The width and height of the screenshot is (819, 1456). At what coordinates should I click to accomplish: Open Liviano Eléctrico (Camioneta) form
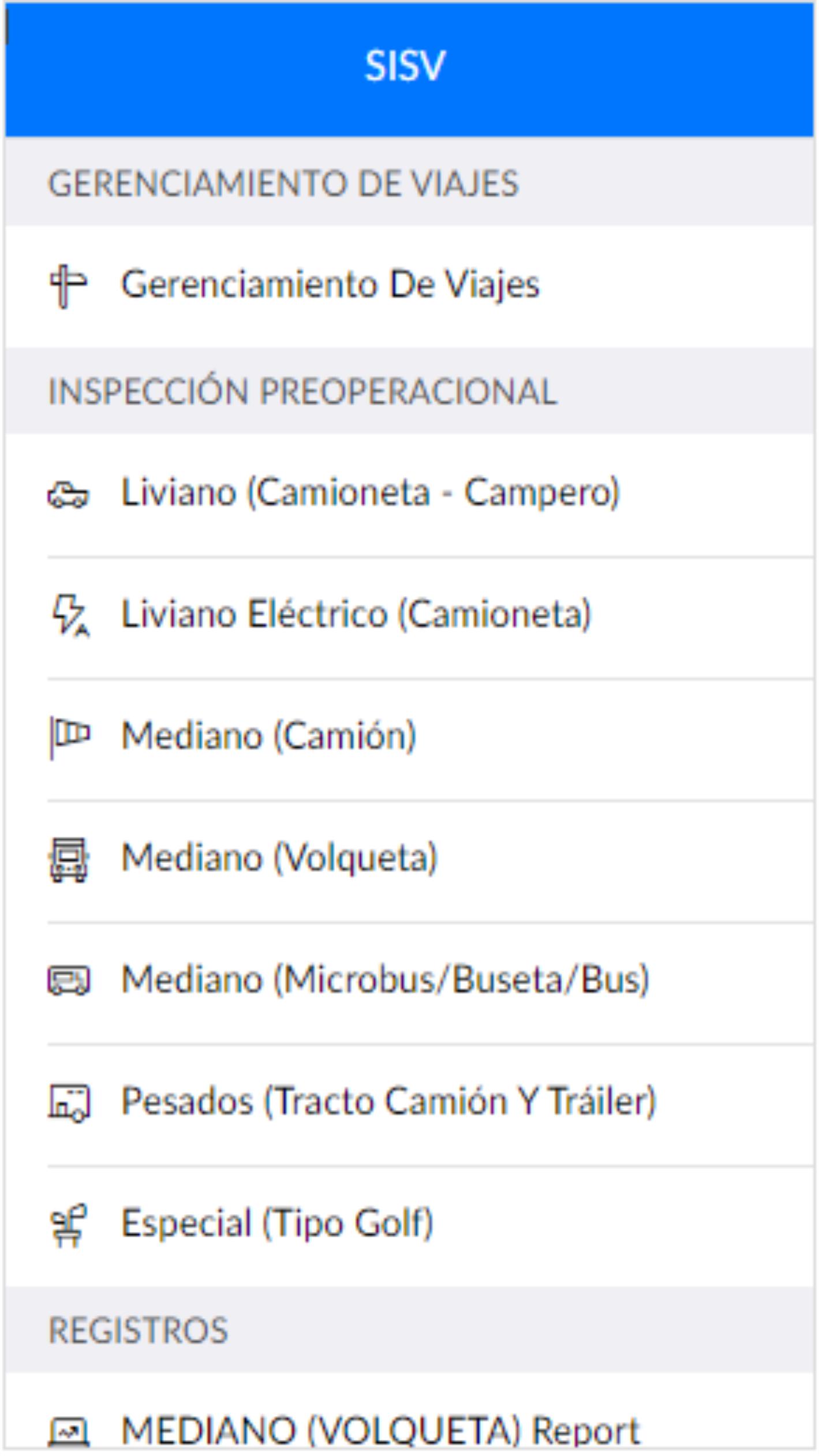(409, 617)
